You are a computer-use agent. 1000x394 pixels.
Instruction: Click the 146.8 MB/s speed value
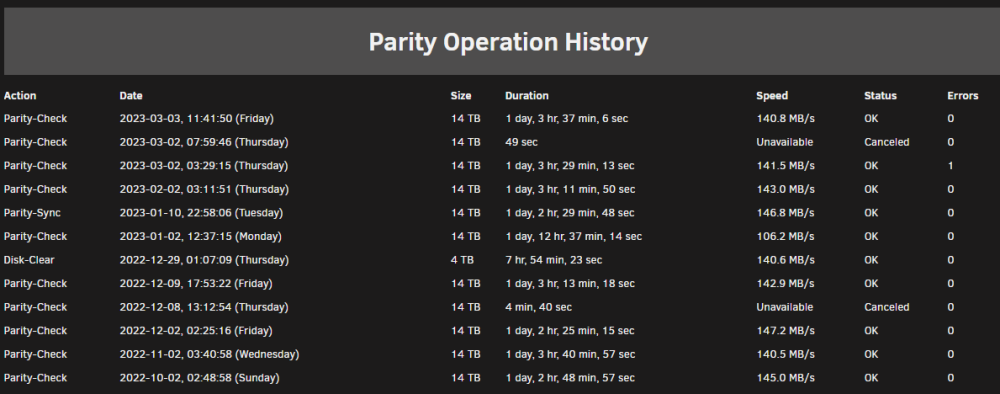(x=786, y=213)
